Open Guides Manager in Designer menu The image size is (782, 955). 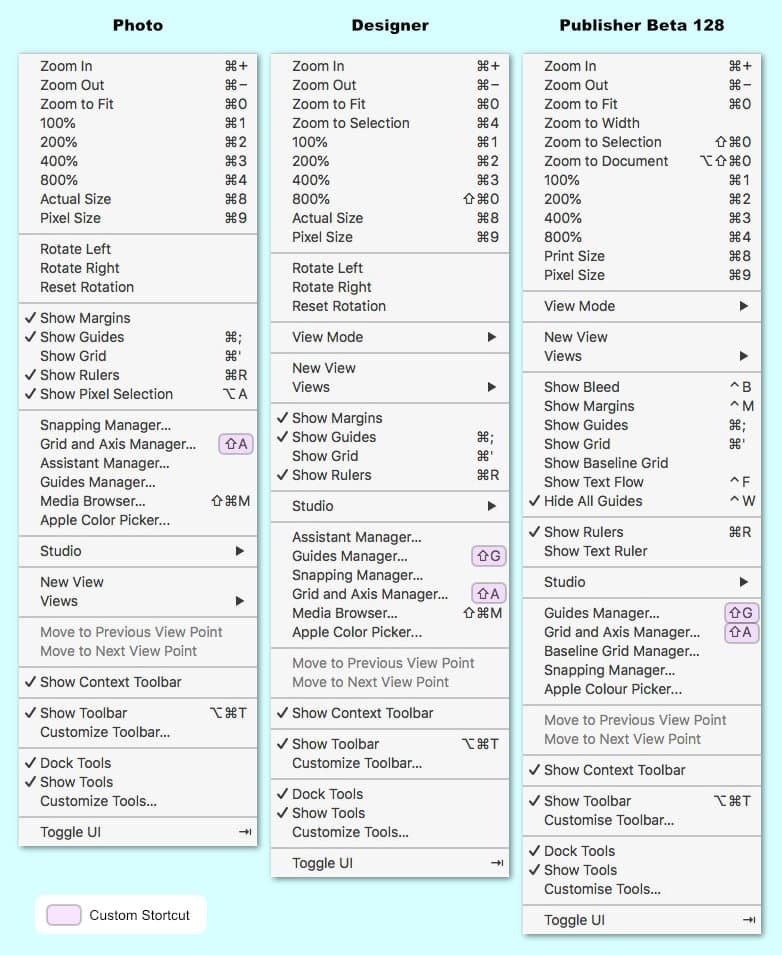click(x=390, y=556)
